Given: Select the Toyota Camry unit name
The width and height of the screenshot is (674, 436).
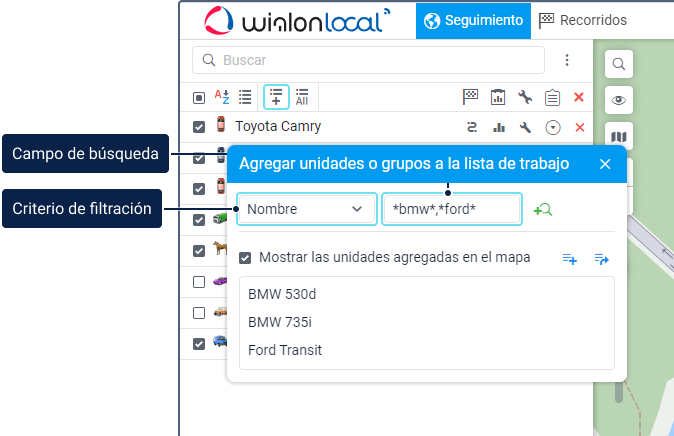Looking at the screenshot, I should click(278, 126).
